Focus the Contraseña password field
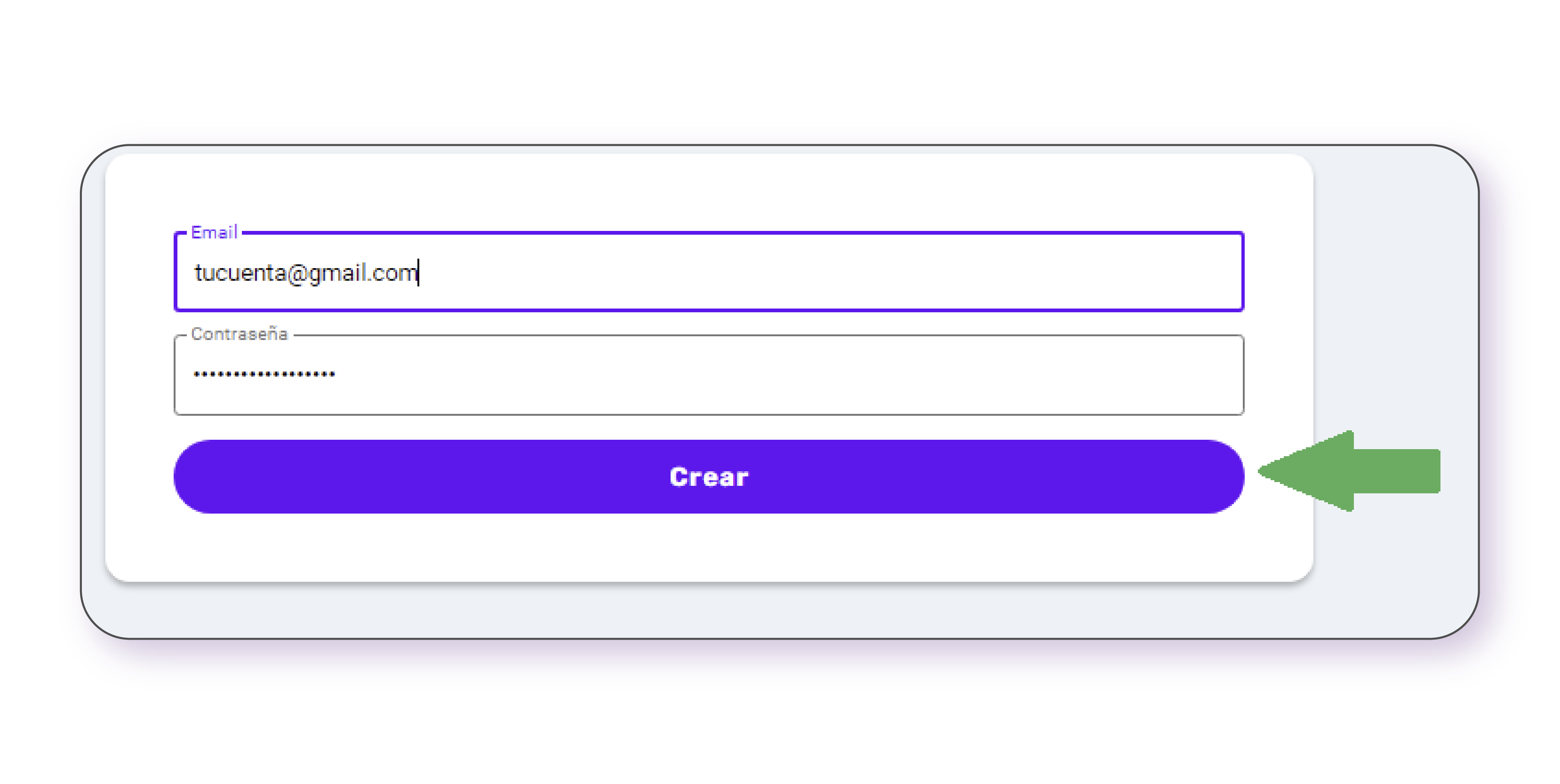 (x=709, y=375)
